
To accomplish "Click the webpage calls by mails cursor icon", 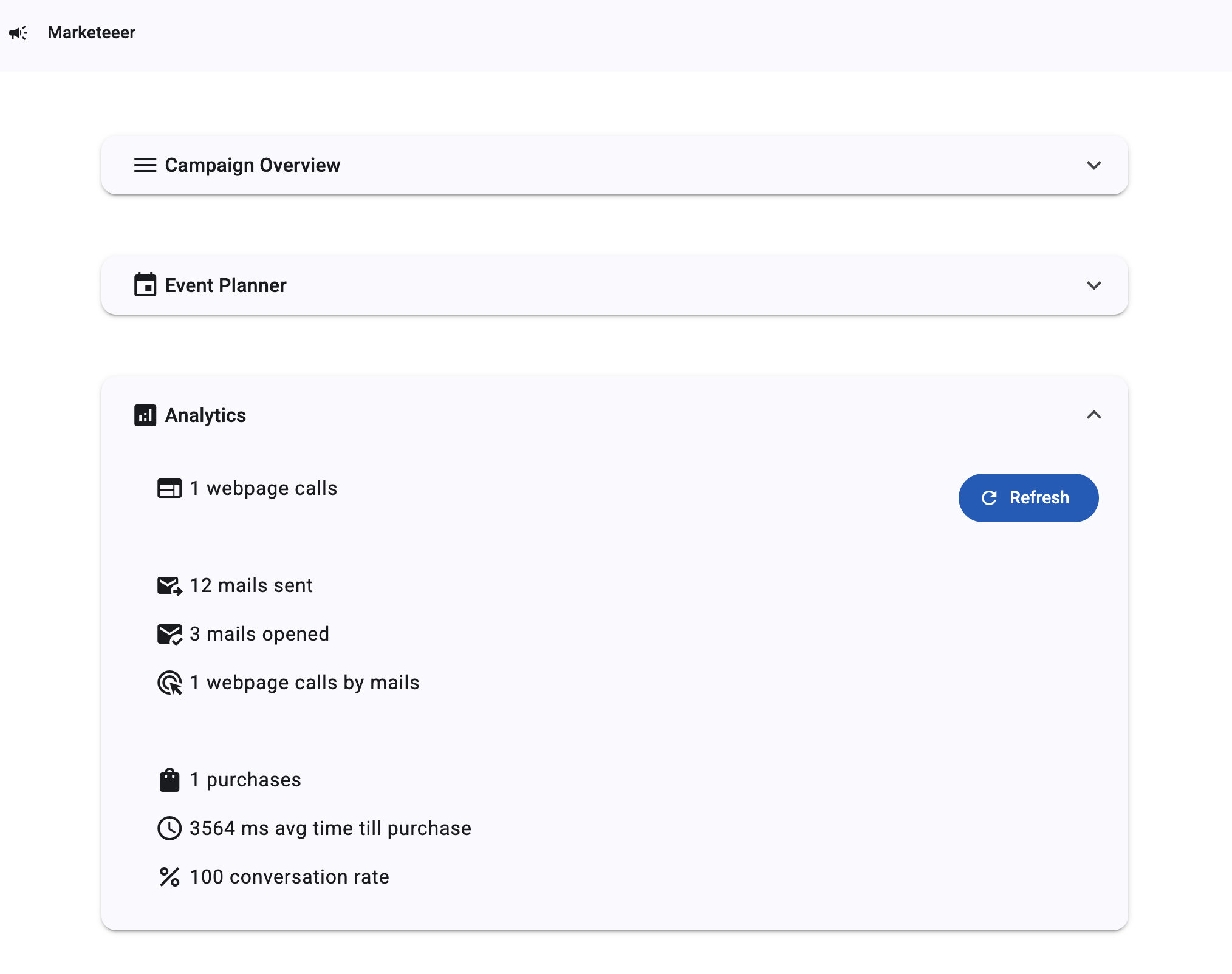I will click(x=169, y=683).
